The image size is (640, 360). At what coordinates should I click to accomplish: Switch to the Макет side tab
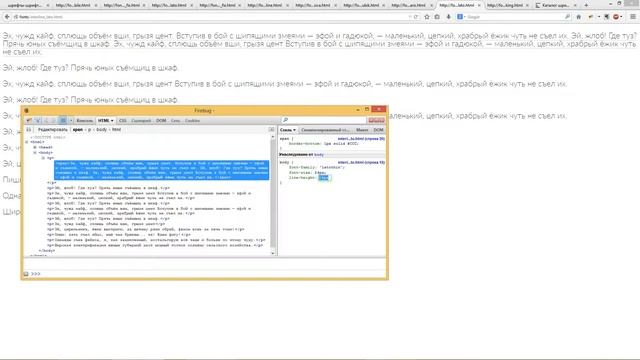point(362,130)
